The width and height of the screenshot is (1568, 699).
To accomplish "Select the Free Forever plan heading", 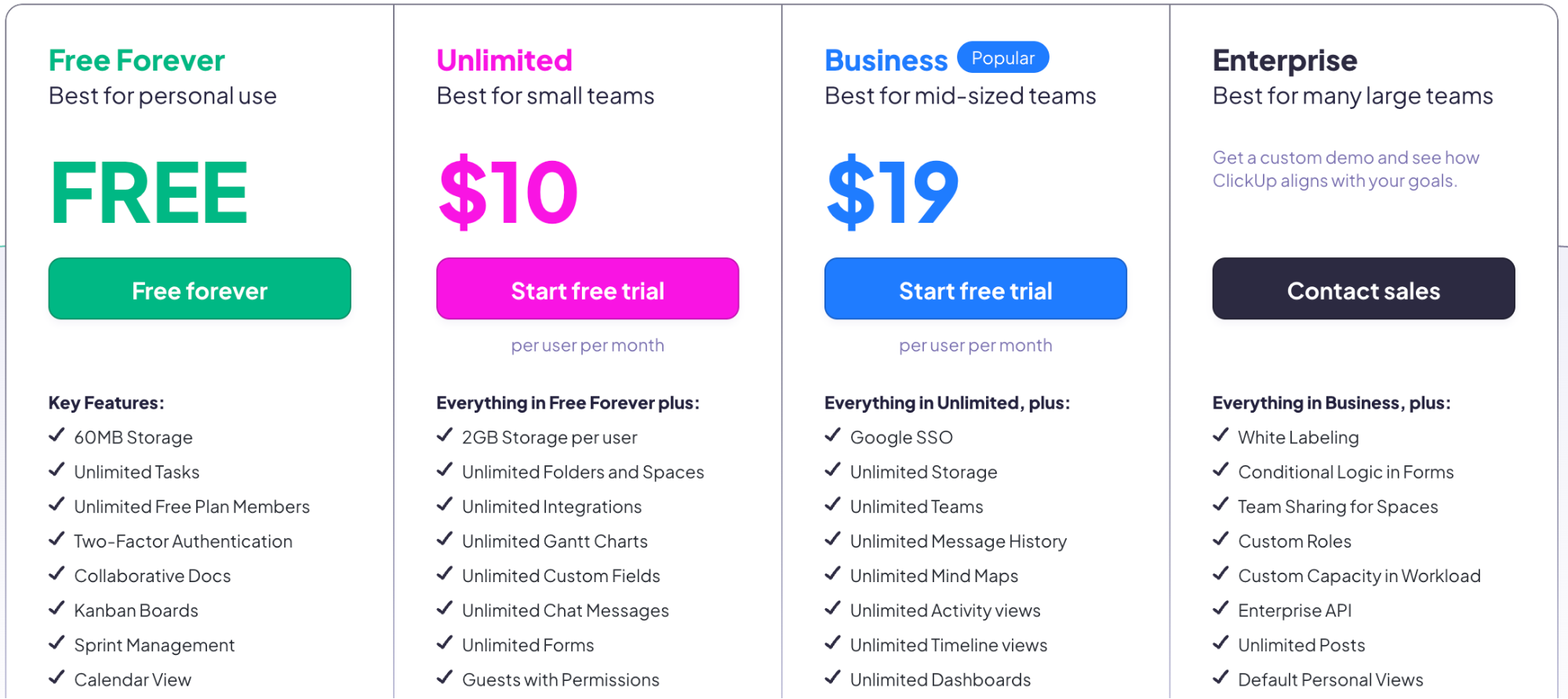I will pyautogui.click(x=136, y=59).
